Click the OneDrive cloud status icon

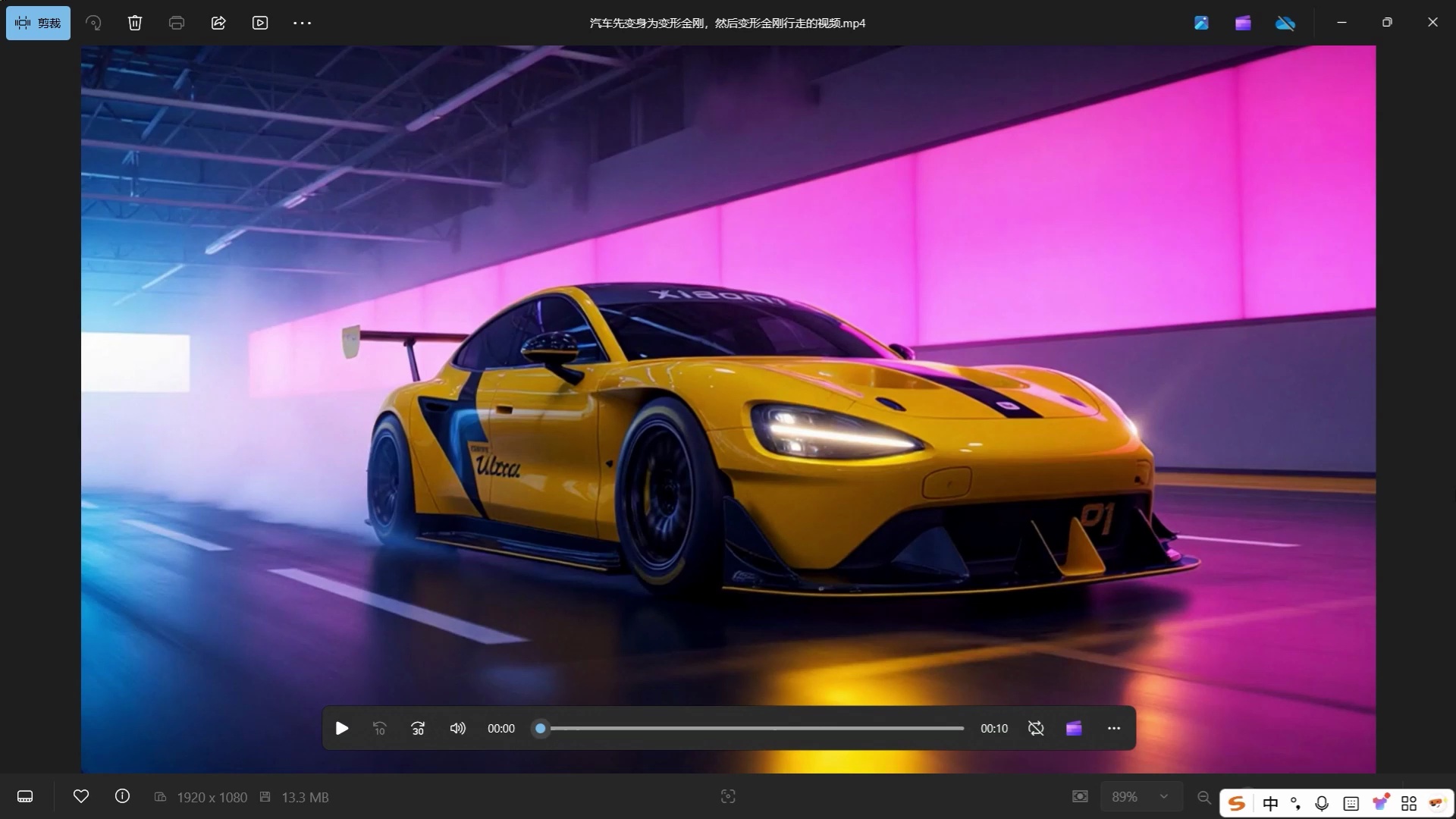coord(1285,23)
